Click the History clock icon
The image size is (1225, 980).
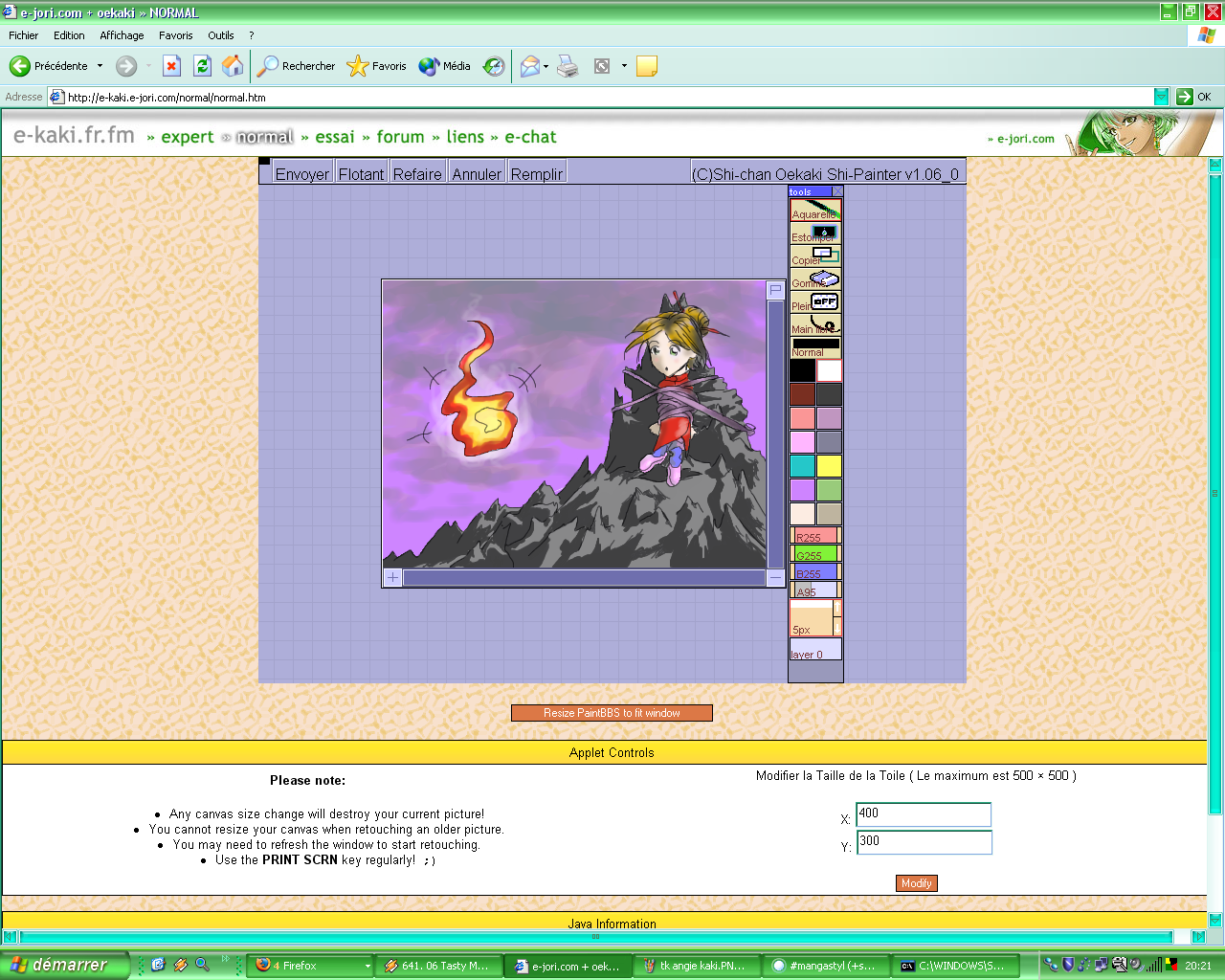pyautogui.click(x=494, y=66)
